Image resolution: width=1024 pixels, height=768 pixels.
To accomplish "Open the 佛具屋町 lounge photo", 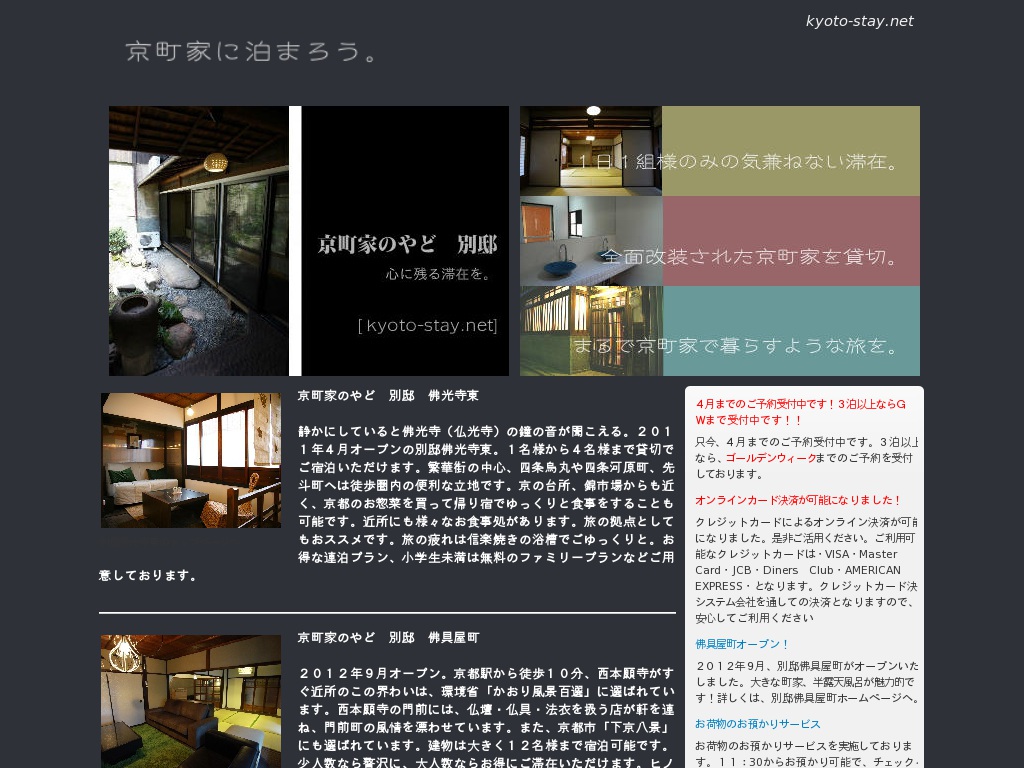I will pos(190,700).
